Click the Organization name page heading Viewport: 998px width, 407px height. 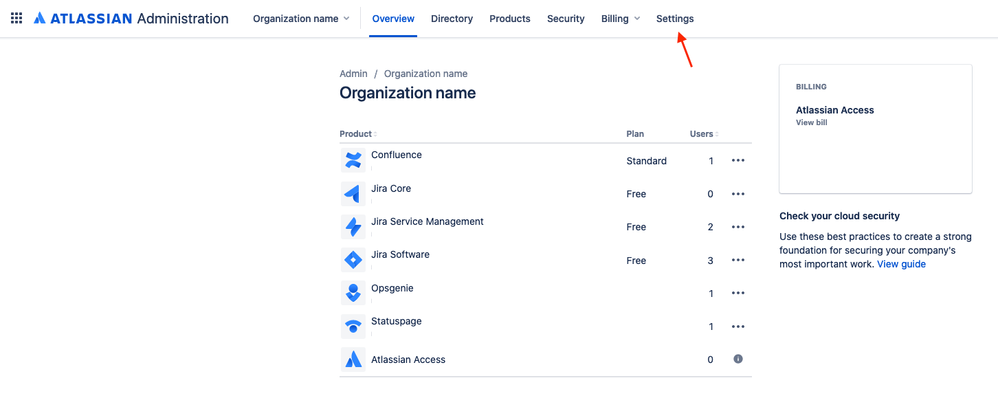(x=407, y=93)
